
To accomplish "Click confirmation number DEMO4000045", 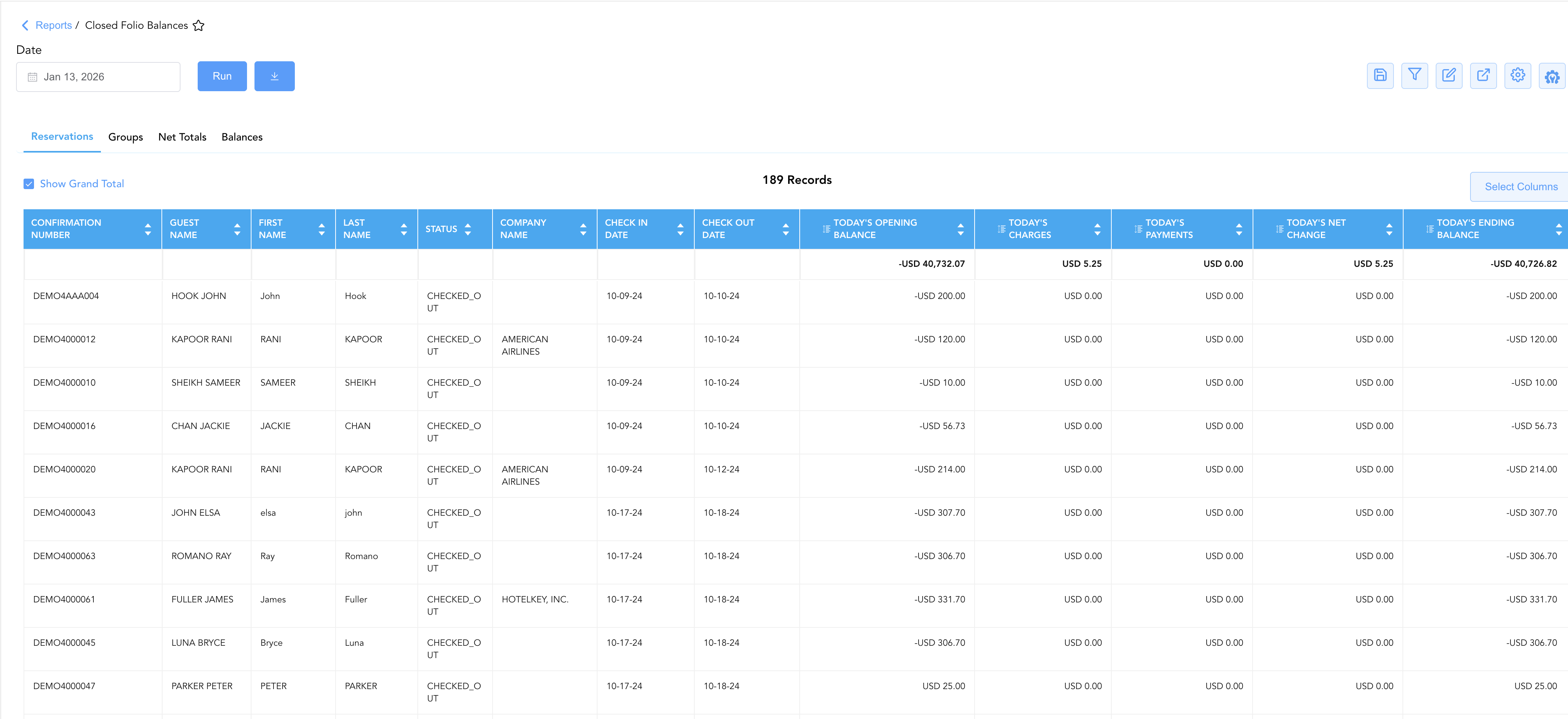I will coord(64,643).
